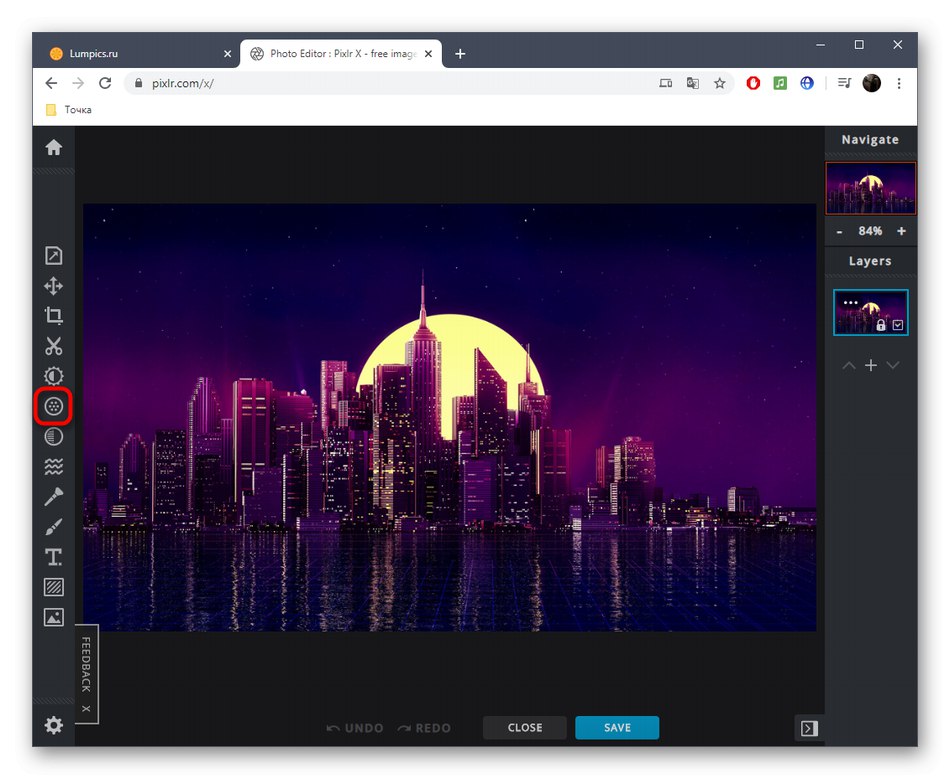The width and height of the screenshot is (950, 779).
Task: Click the Navigate panel header
Action: click(870, 139)
